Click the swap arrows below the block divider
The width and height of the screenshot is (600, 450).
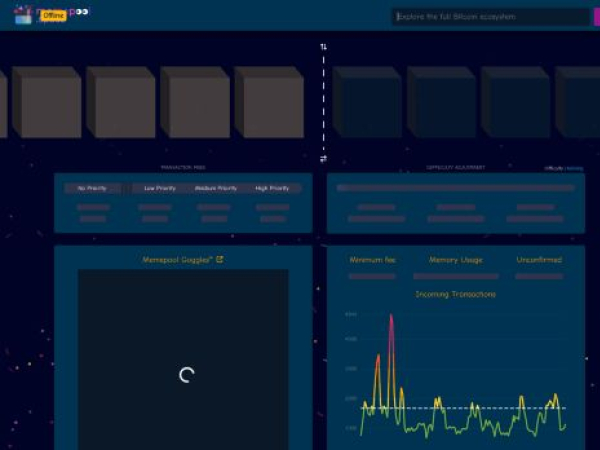[323, 159]
